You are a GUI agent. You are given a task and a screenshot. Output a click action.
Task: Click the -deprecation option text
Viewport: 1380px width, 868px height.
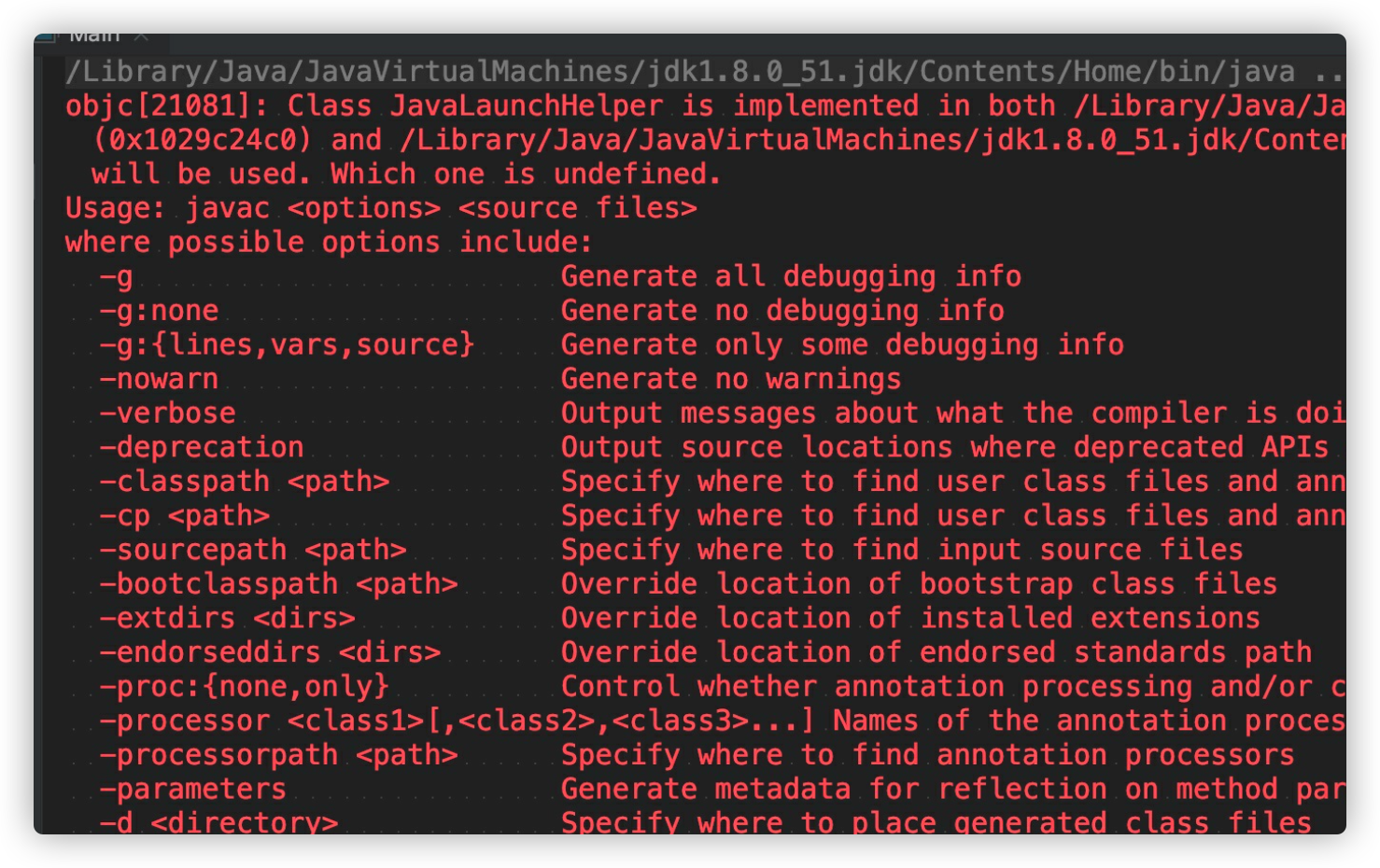tap(202, 448)
